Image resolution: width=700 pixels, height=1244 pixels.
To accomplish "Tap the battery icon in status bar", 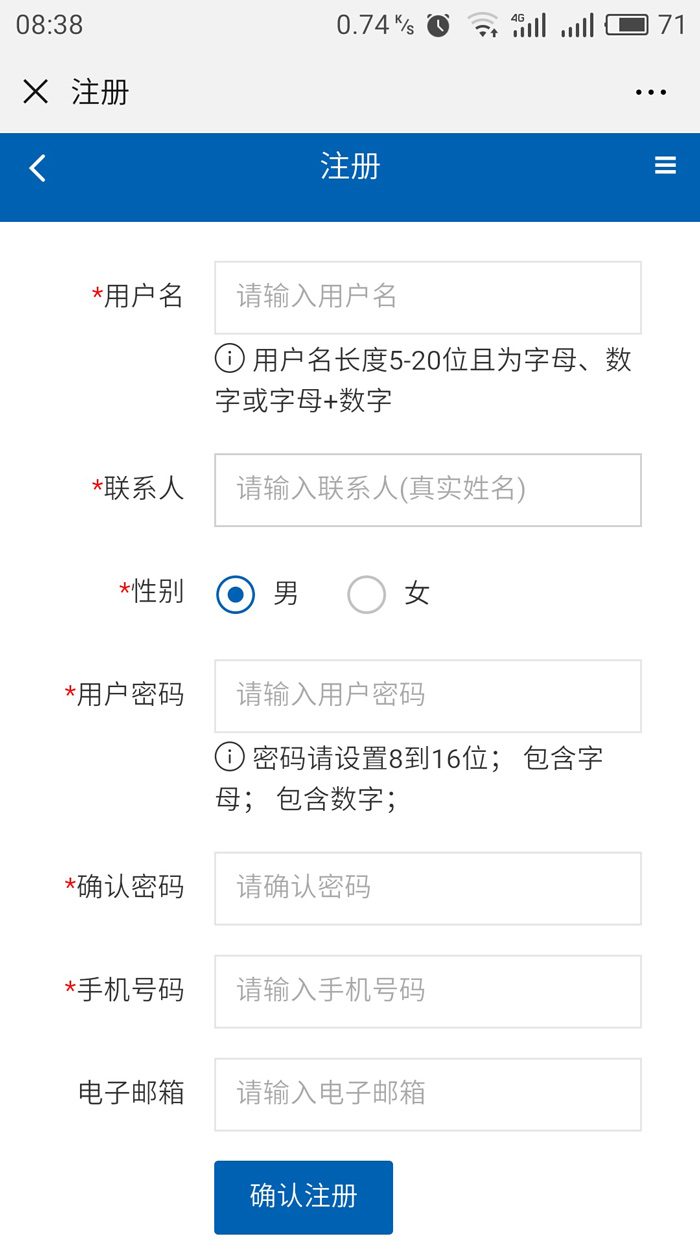I will pos(627,25).
